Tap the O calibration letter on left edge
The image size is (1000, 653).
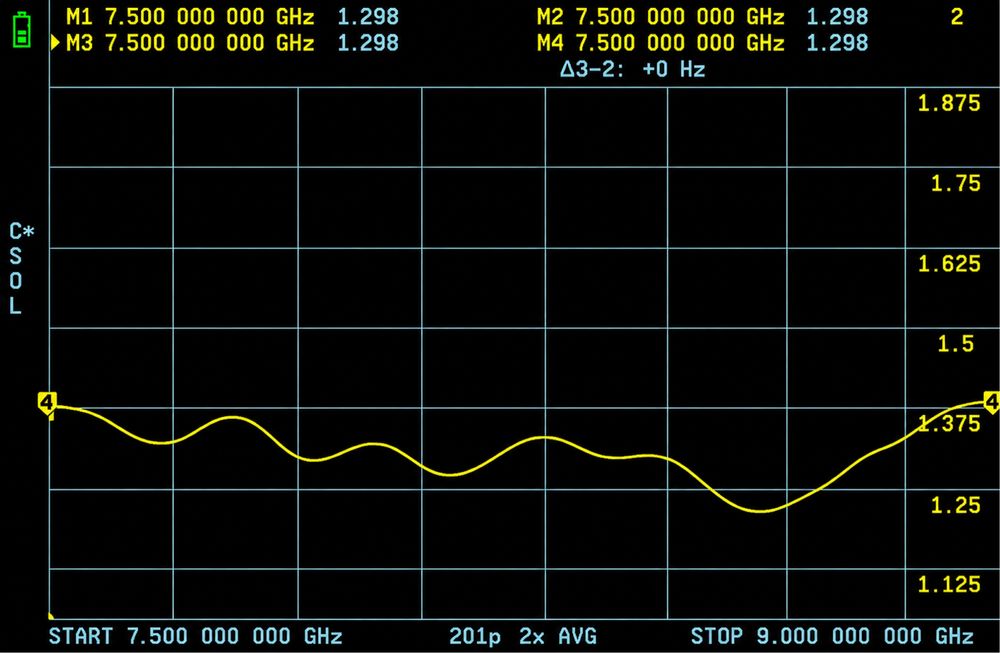(x=15, y=281)
